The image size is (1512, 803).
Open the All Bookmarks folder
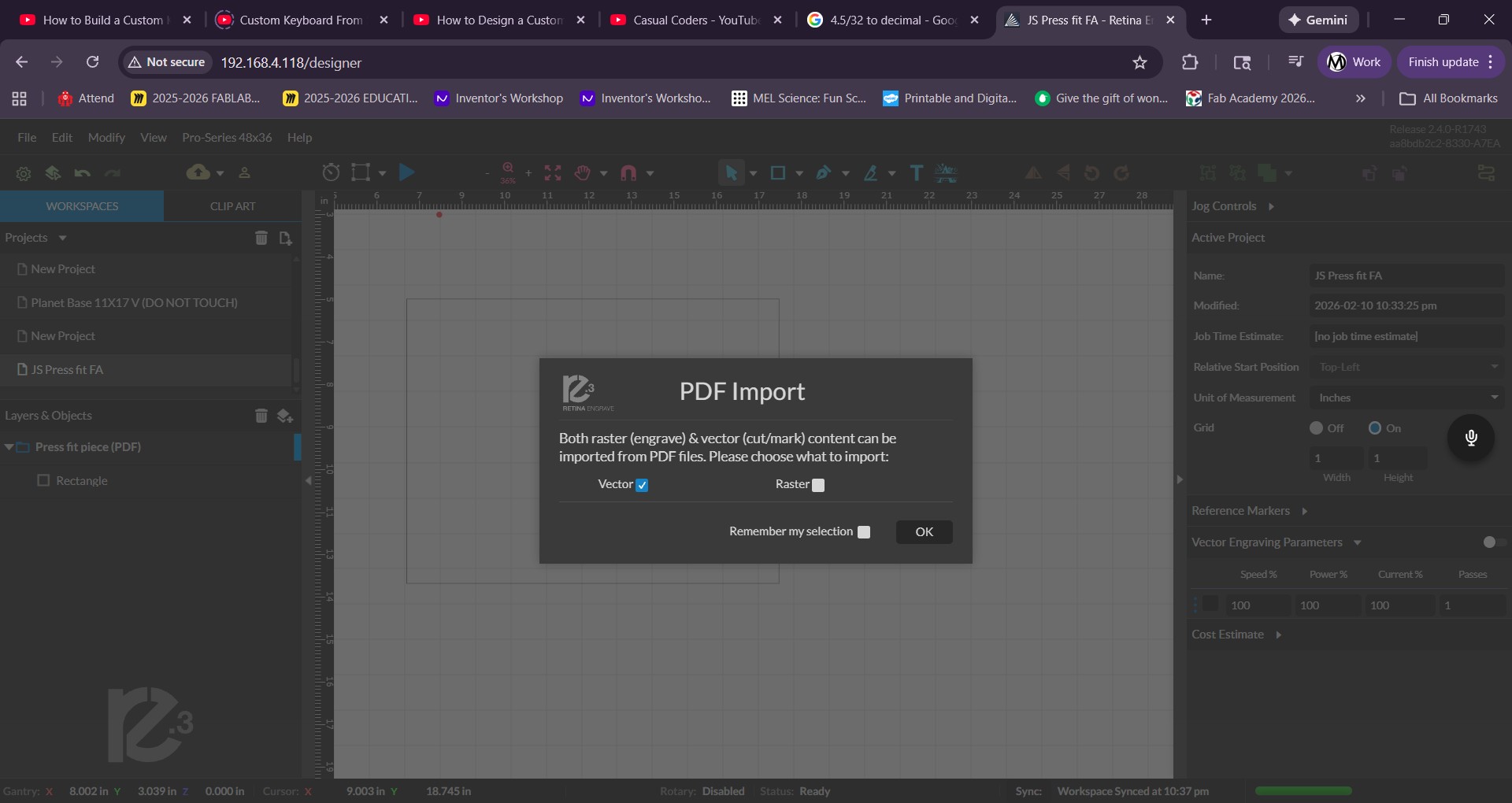(x=1449, y=98)
